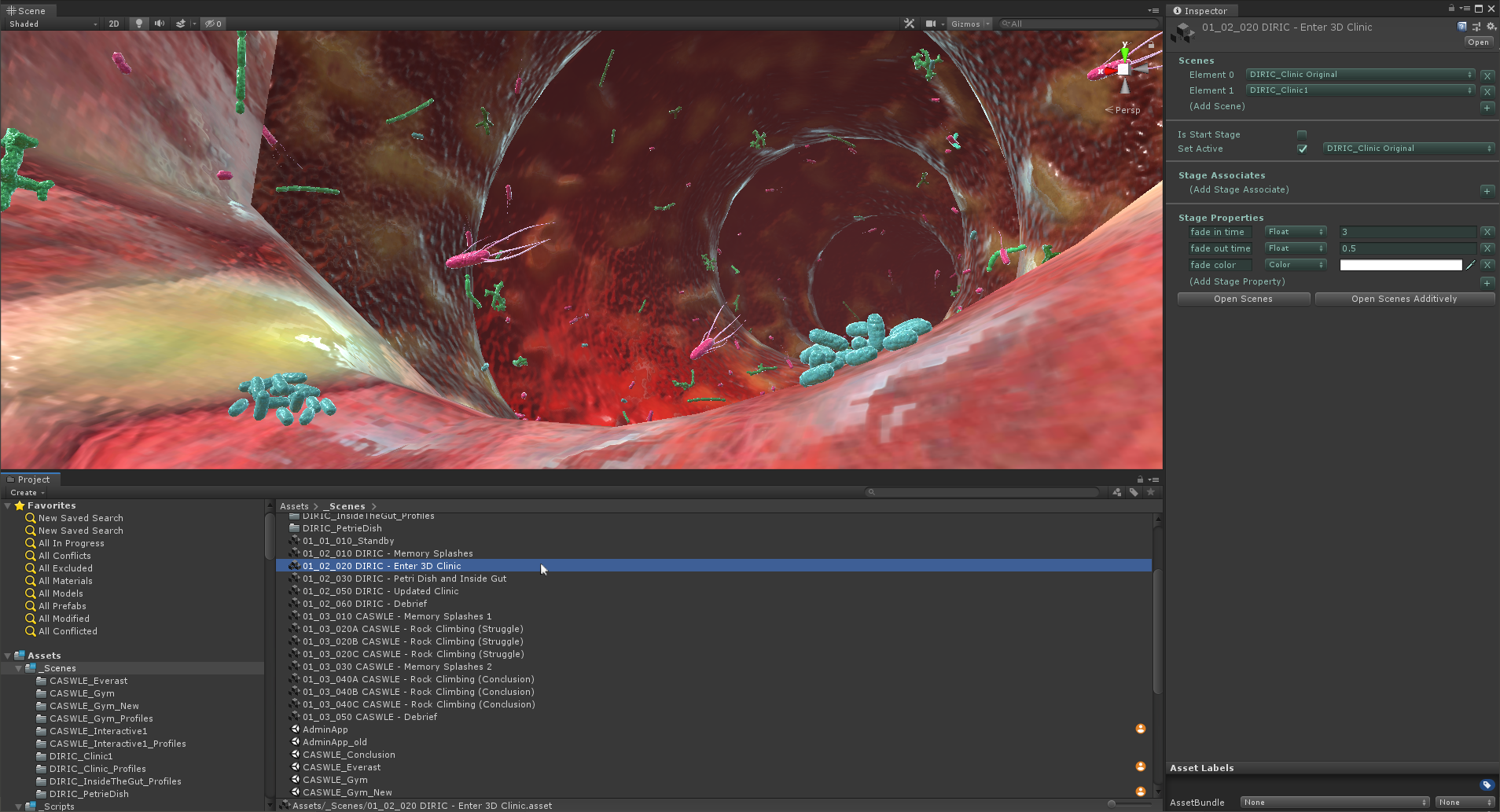The height and width of the screenshot is (812, 1500).
Task: Open the Scene tools wrench icon
Action: point(910,24)
